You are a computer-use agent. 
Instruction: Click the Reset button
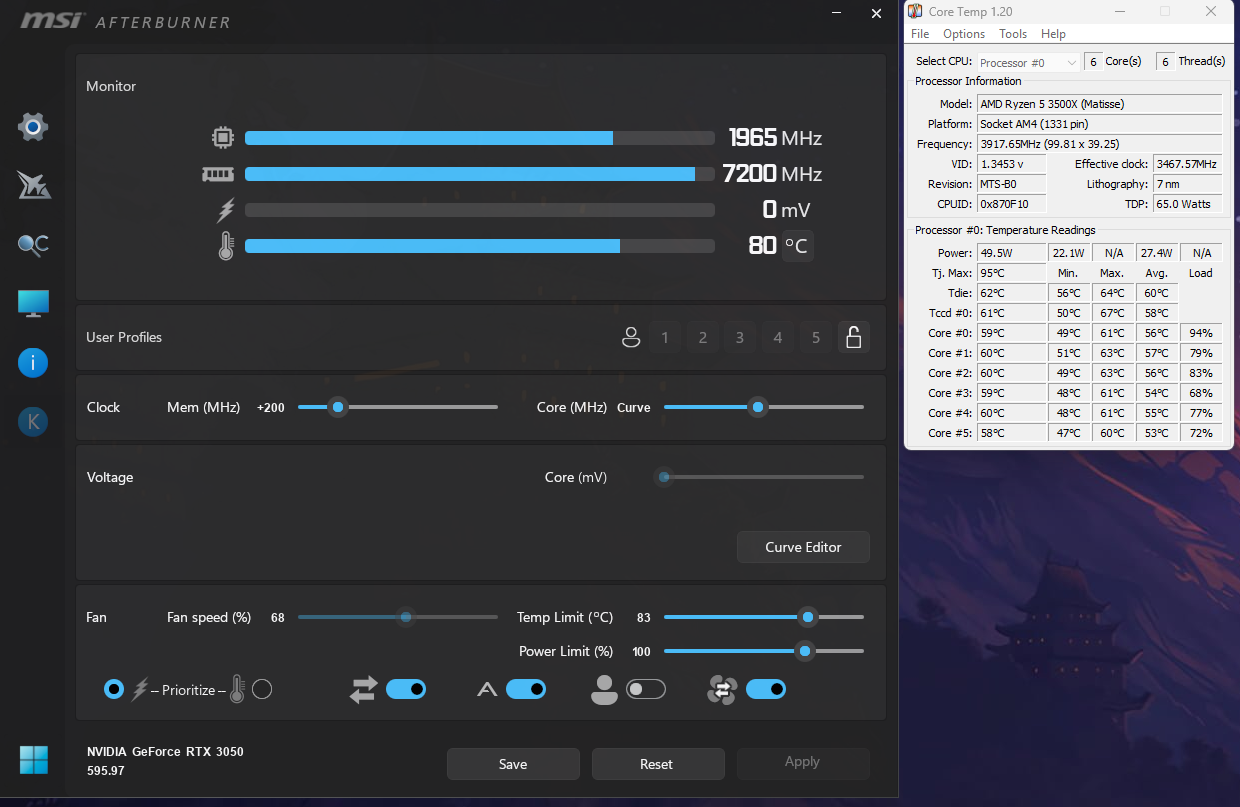(x=657, y=764)
